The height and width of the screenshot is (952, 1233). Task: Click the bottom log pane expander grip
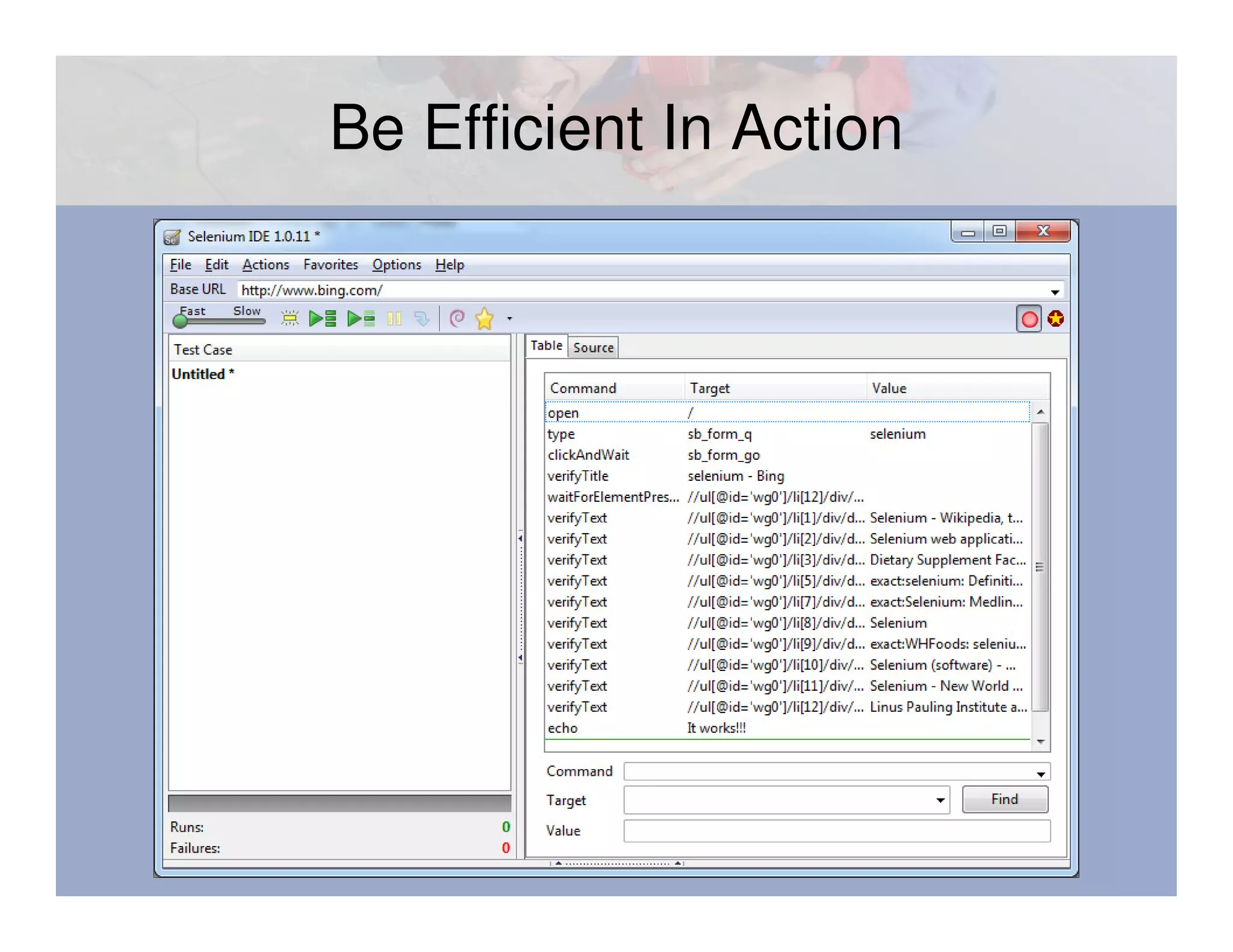click(x=617, y=863)
